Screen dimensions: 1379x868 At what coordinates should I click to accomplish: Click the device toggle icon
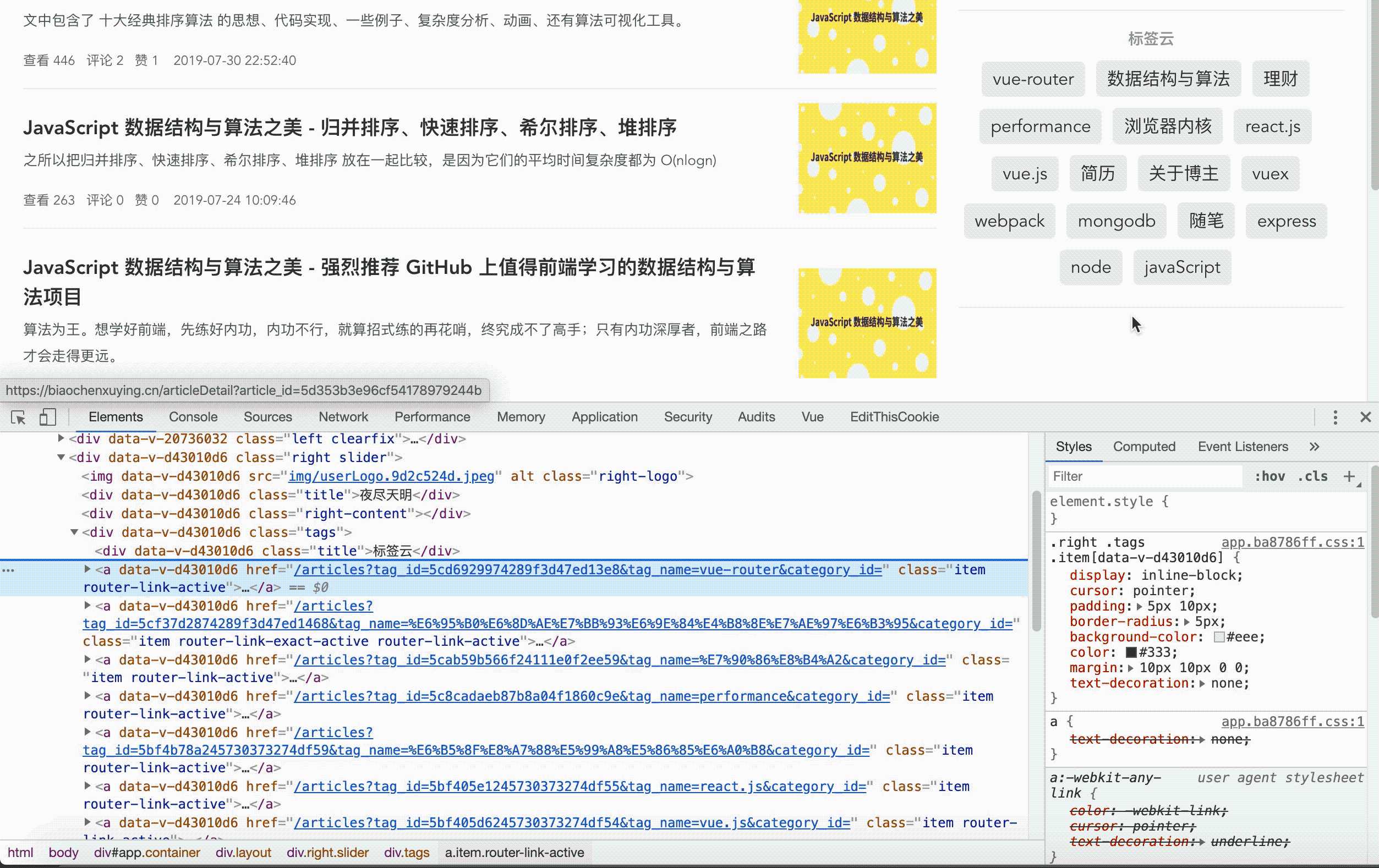click(47, 417)
